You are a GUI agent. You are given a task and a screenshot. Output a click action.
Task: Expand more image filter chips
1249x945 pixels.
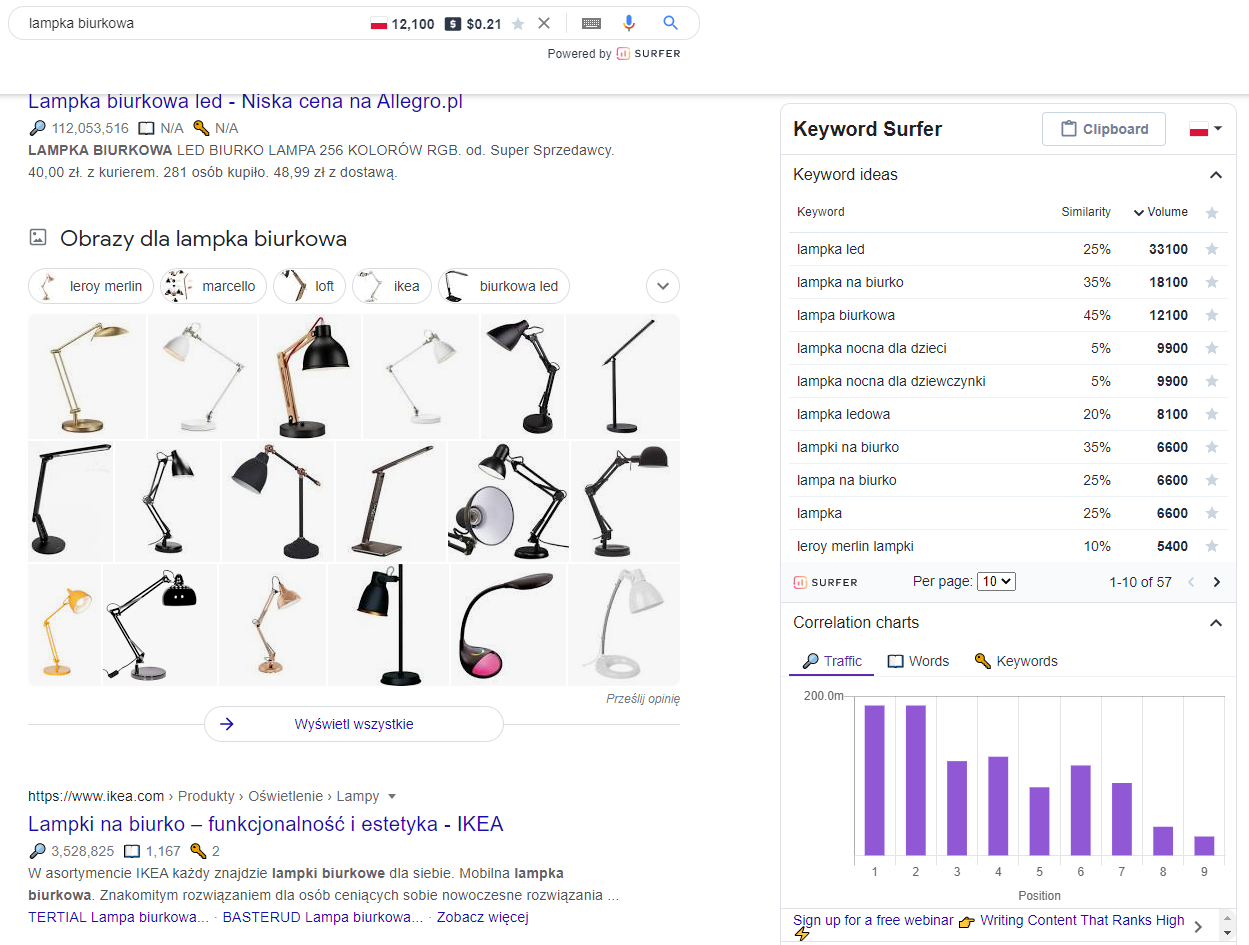[663, 286]
